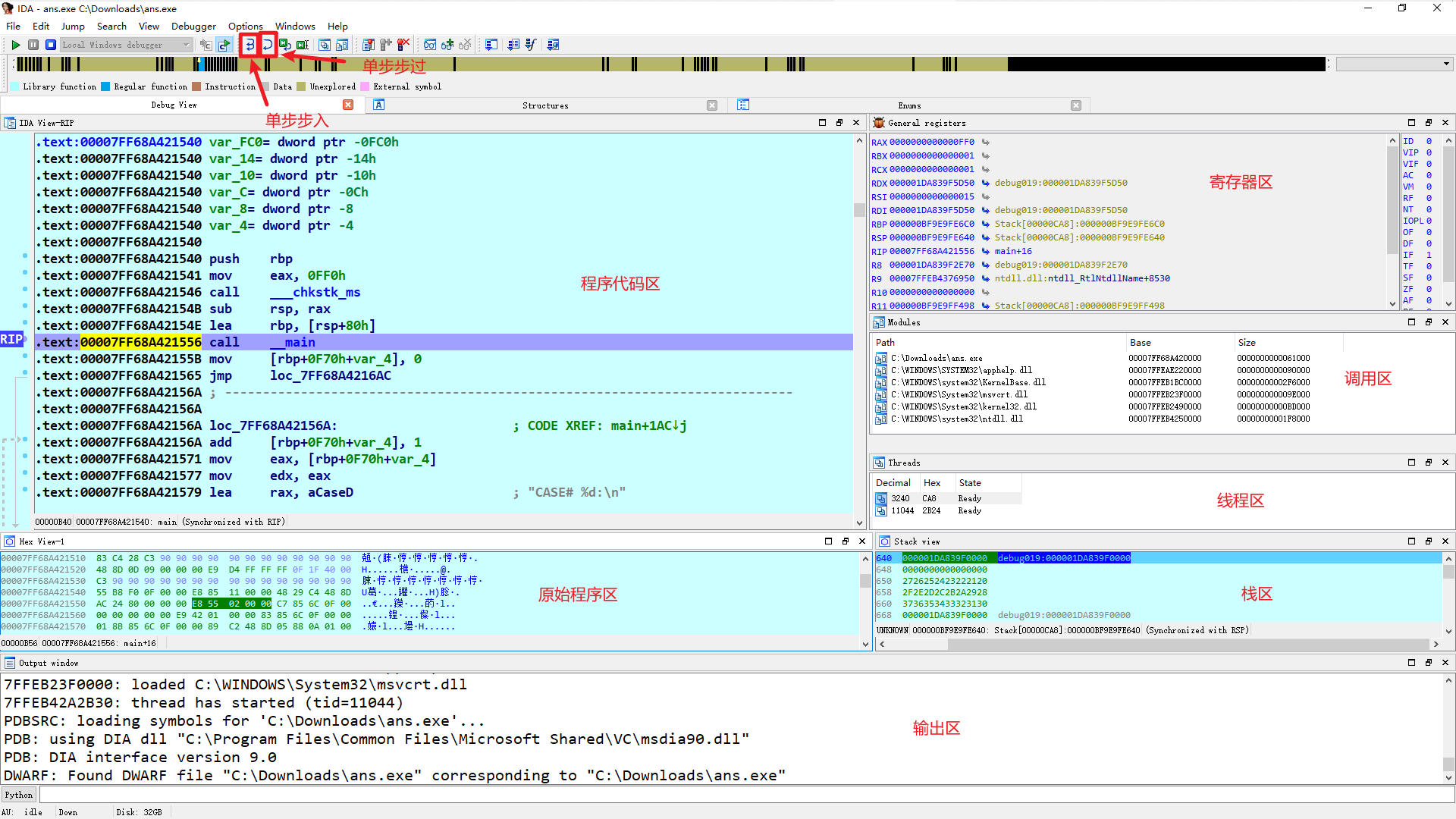
Task: Switch to the Structures tab
Action: click(x=545, y=105)
